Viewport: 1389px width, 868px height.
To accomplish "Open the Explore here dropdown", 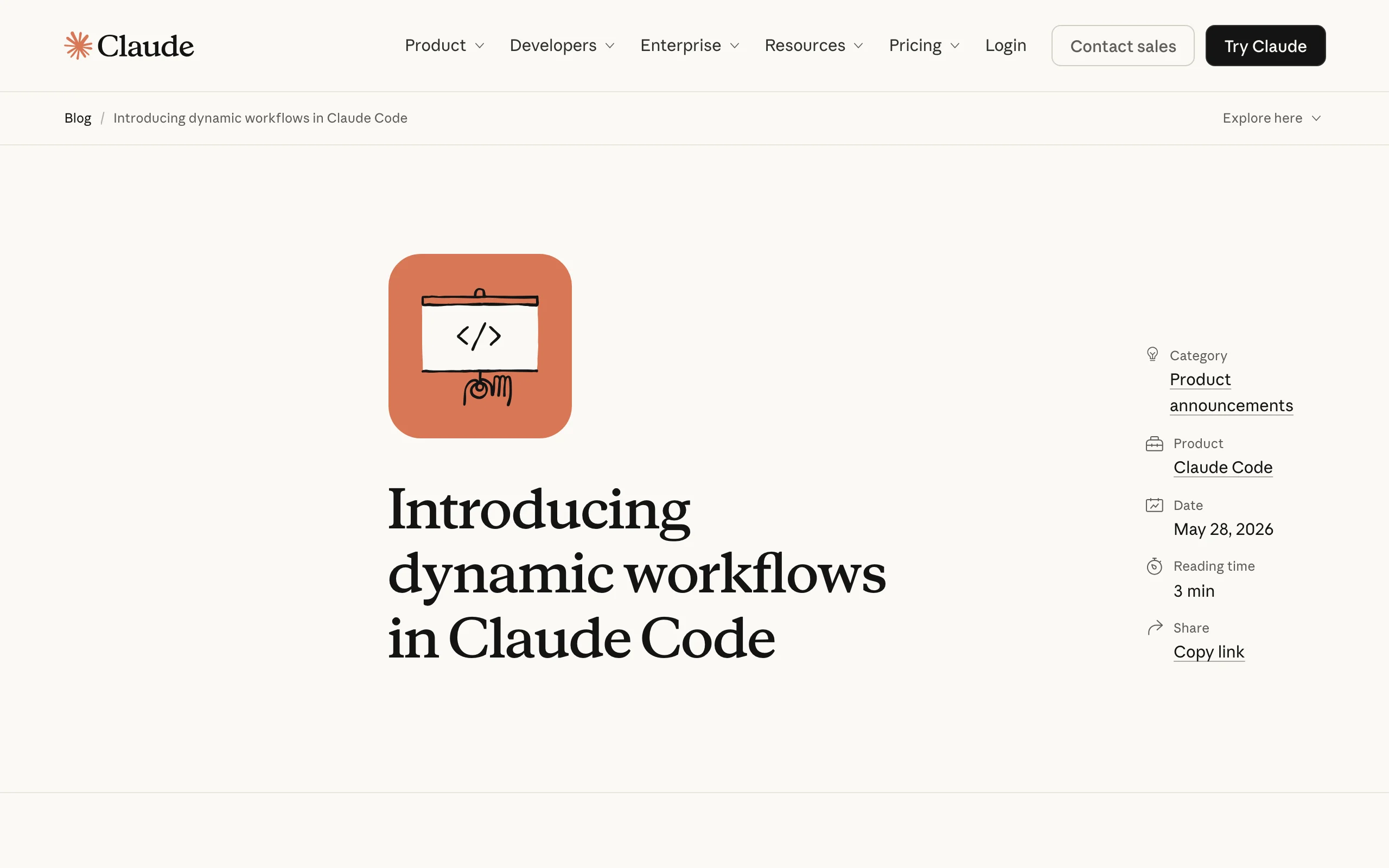I will coord(1271,118).
